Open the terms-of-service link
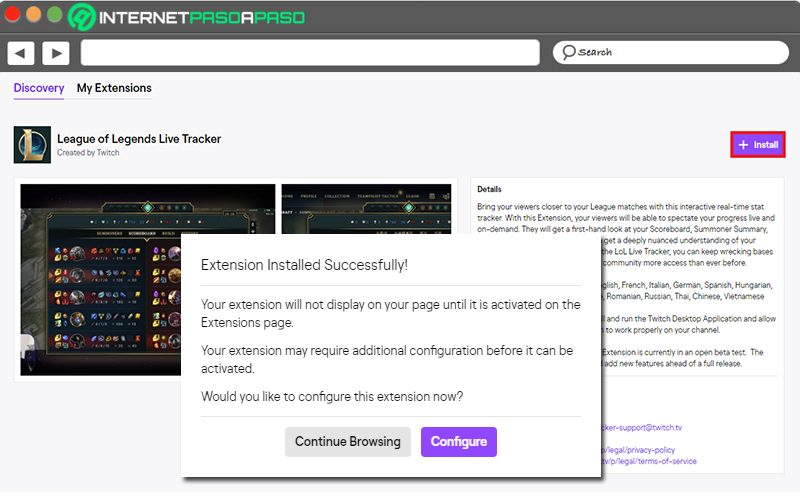This screenshot has height=500, width=800. (x=649, y=461)
